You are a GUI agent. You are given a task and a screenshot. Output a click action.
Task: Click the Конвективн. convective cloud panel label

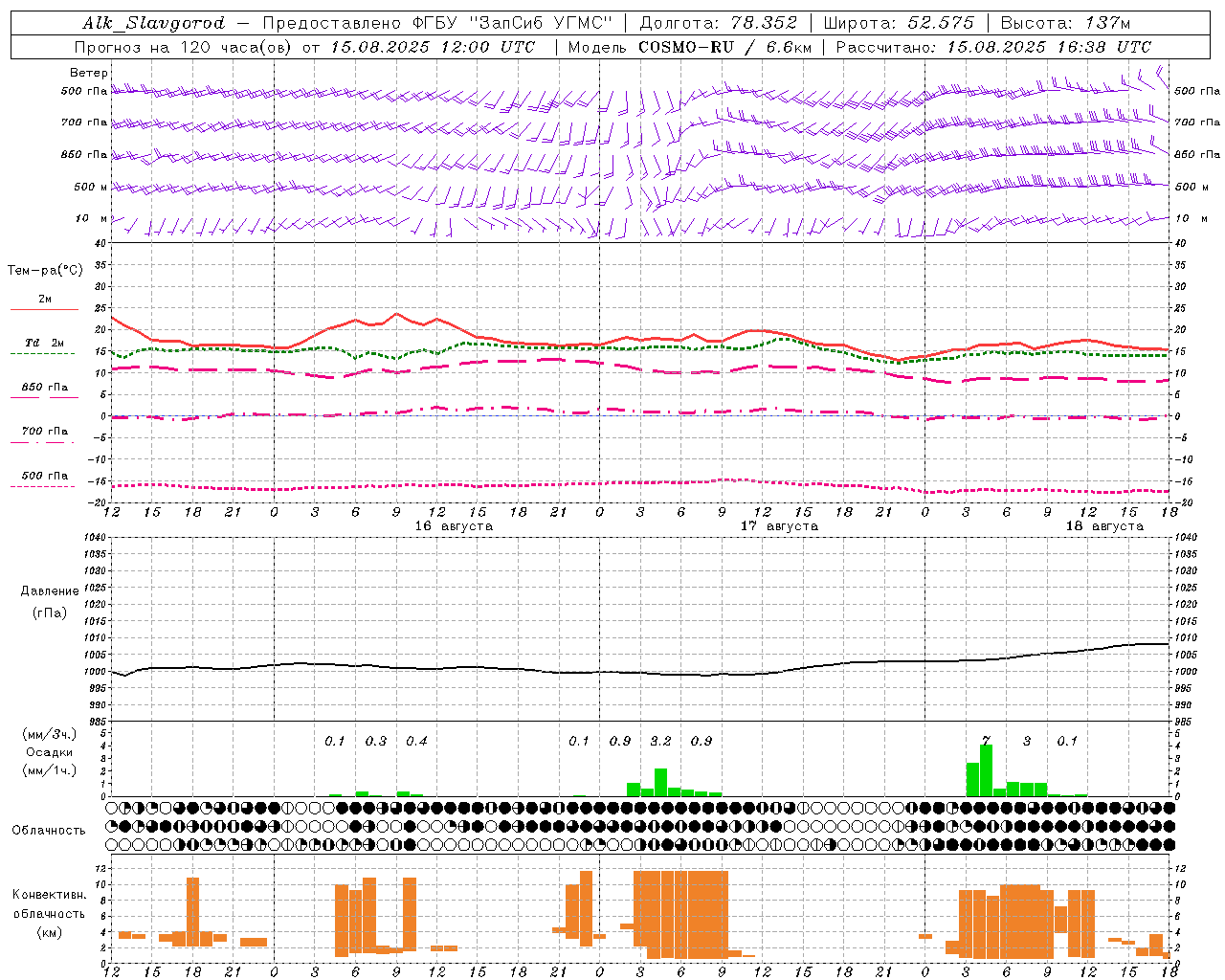pyautogui.click(x=49, y=895)
